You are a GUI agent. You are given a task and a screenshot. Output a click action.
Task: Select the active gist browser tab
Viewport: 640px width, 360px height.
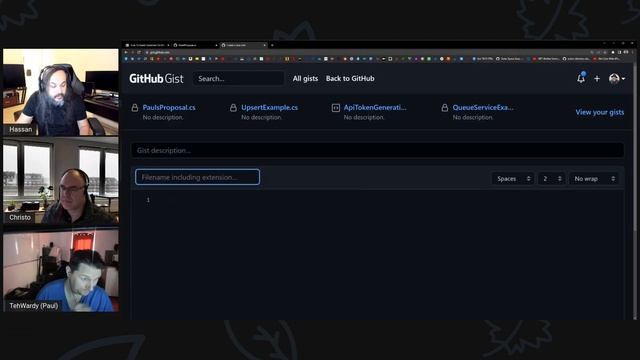tap(244, 45)
